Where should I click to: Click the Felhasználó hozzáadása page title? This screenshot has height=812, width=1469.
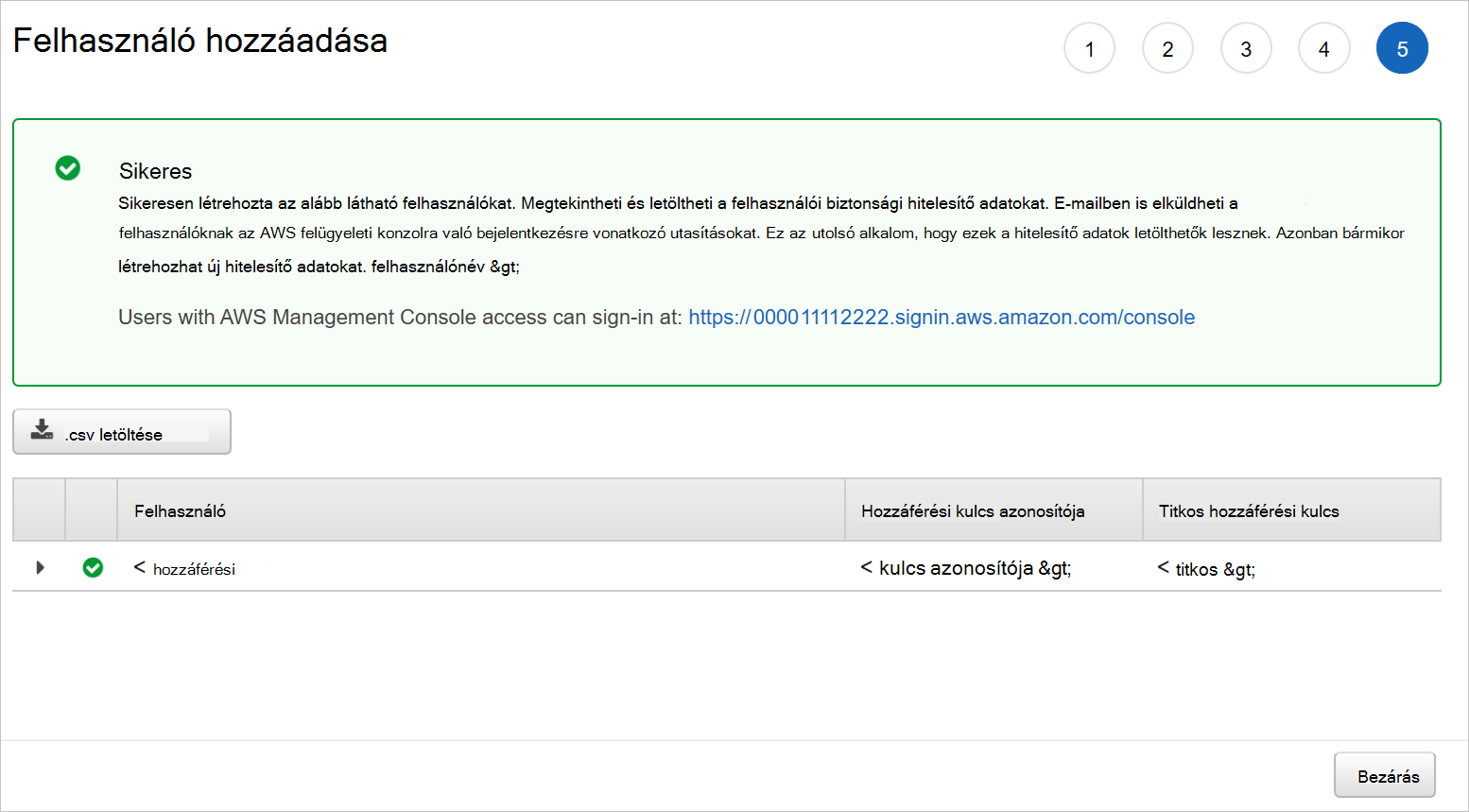coord(200,41)
